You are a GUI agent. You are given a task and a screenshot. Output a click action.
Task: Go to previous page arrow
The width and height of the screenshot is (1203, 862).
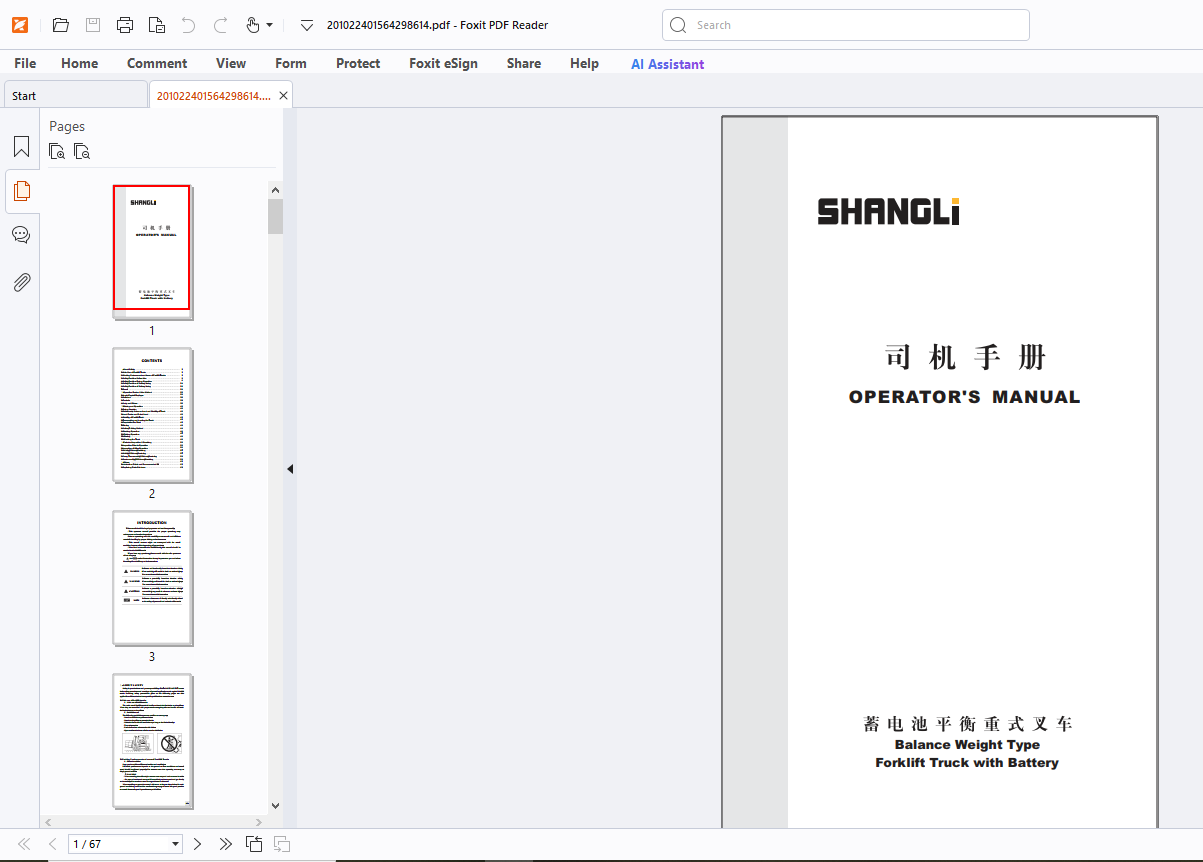52,844
